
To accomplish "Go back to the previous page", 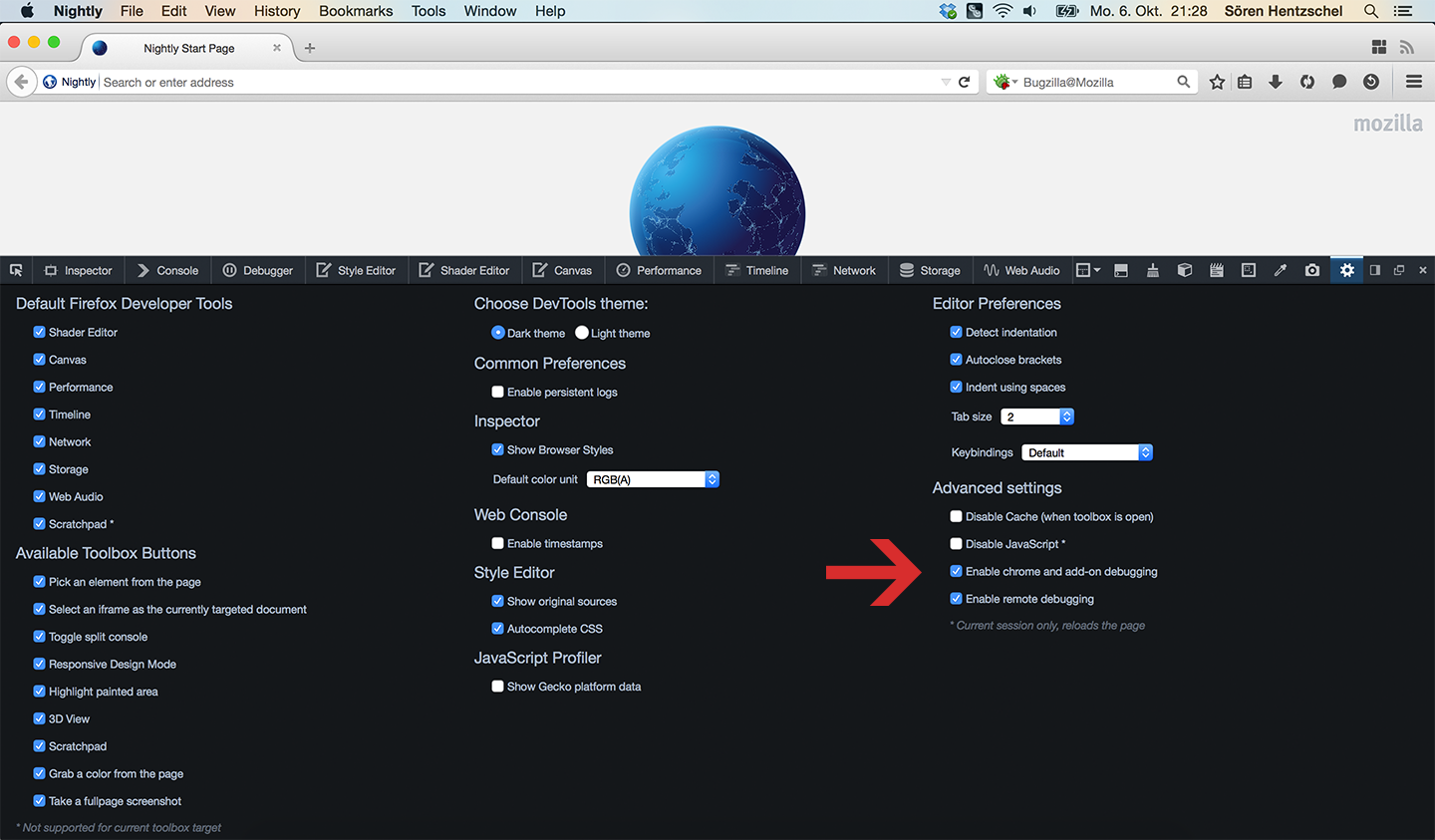I will pyautogui.click(x=21, y=82).
